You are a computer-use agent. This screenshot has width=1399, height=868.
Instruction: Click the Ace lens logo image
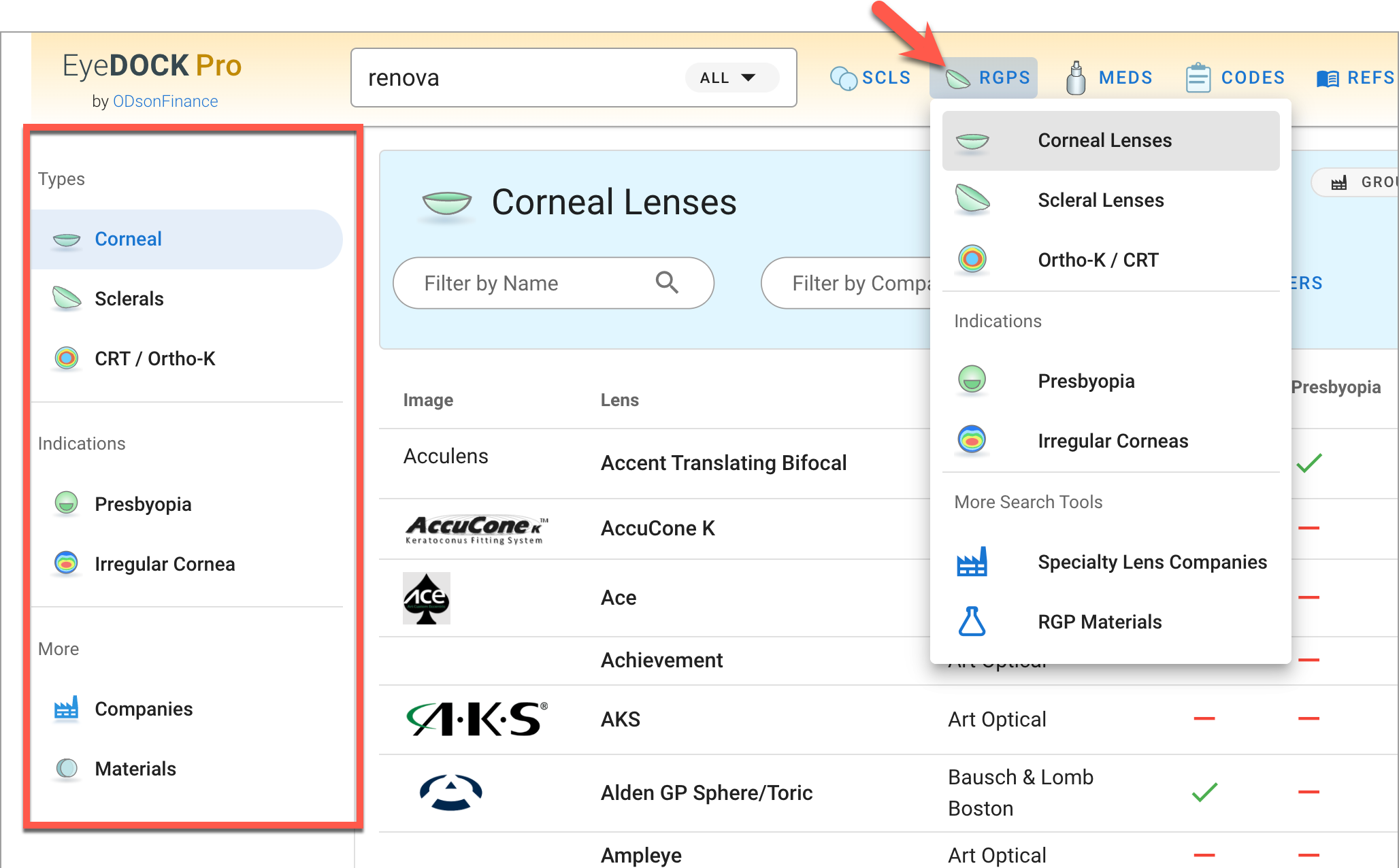pos(427,598)
